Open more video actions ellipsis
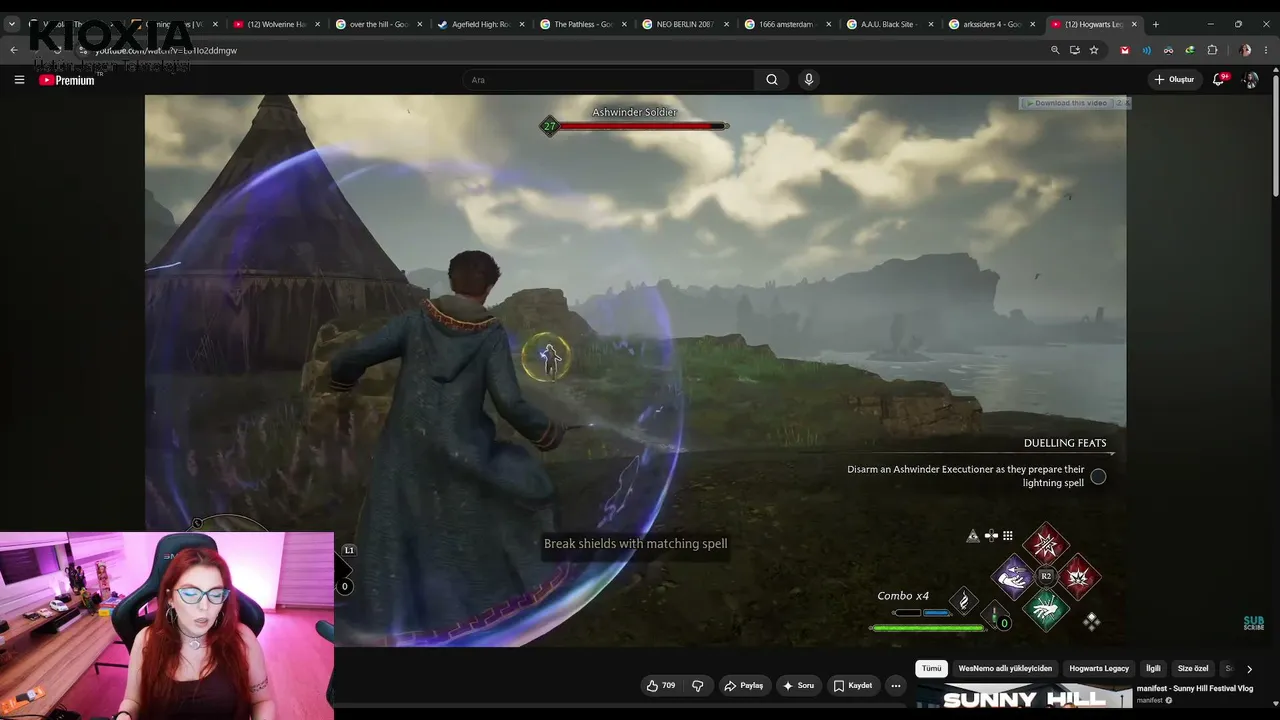The height and width of the screenshot is (720, 1280). tap(896, 686)
